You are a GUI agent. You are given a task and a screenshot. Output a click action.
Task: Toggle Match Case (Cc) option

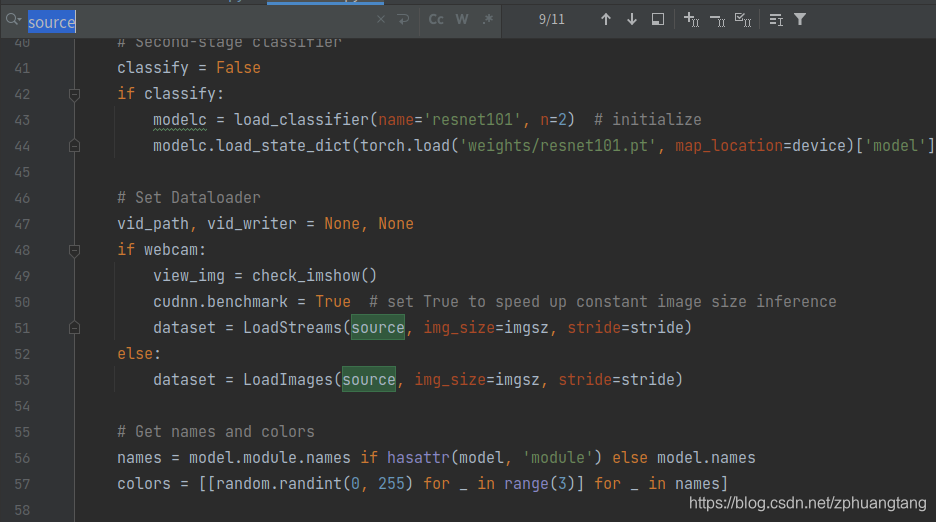436,20
